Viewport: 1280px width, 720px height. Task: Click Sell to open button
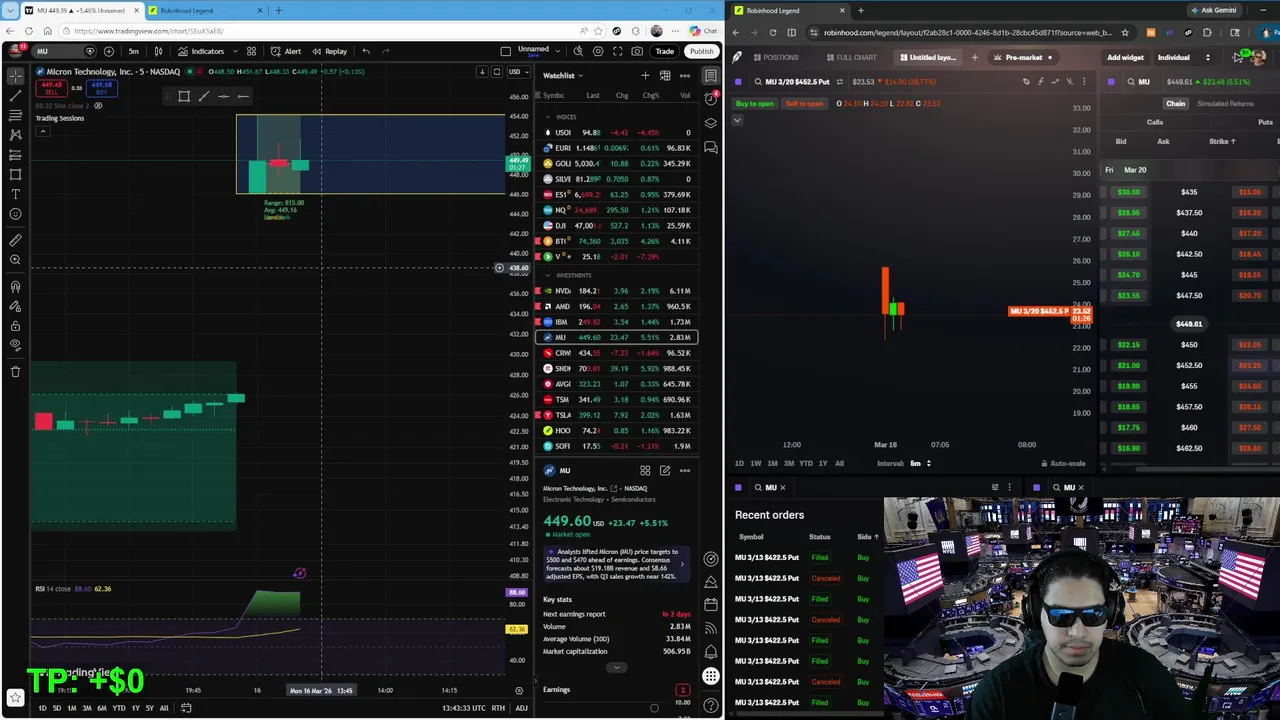click(804, 104)
